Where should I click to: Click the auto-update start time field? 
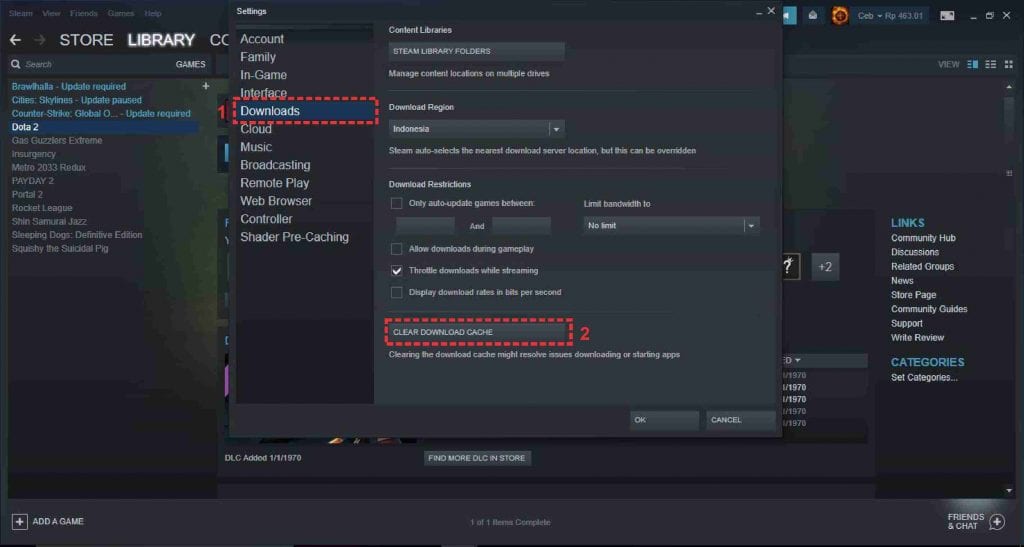(425, 226)
